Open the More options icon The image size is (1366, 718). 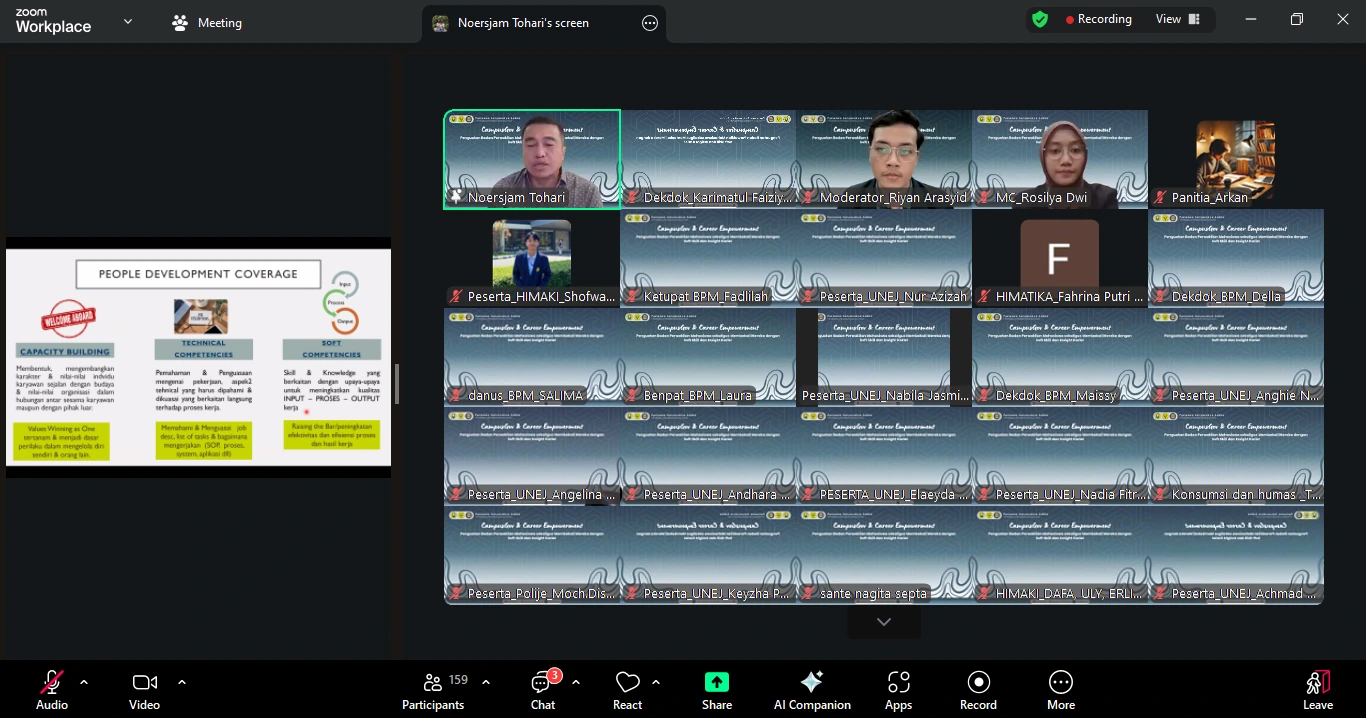pyautogui.click(x=1060, y=682)
